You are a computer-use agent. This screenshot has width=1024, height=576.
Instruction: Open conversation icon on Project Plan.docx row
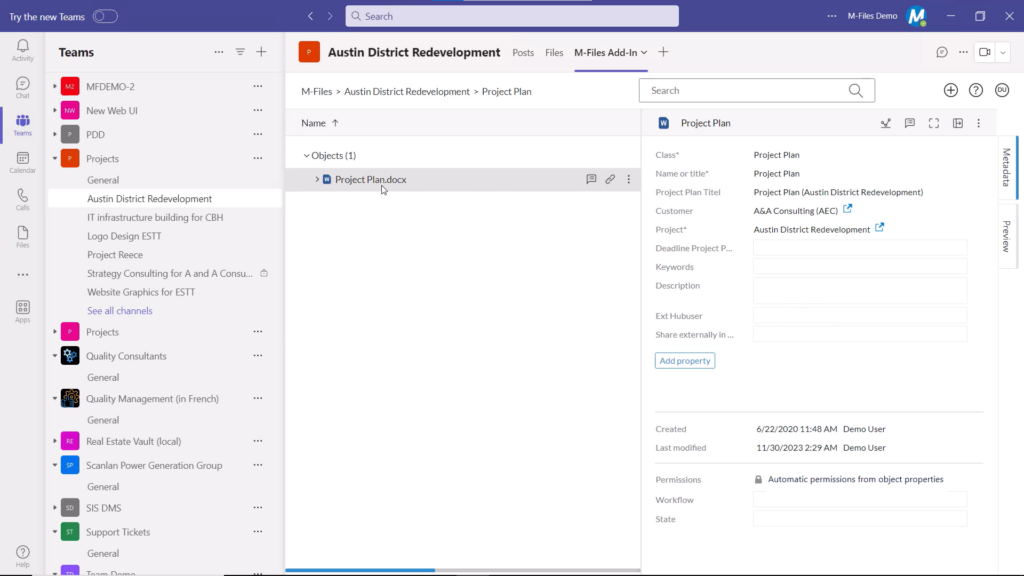click(591, 179)
